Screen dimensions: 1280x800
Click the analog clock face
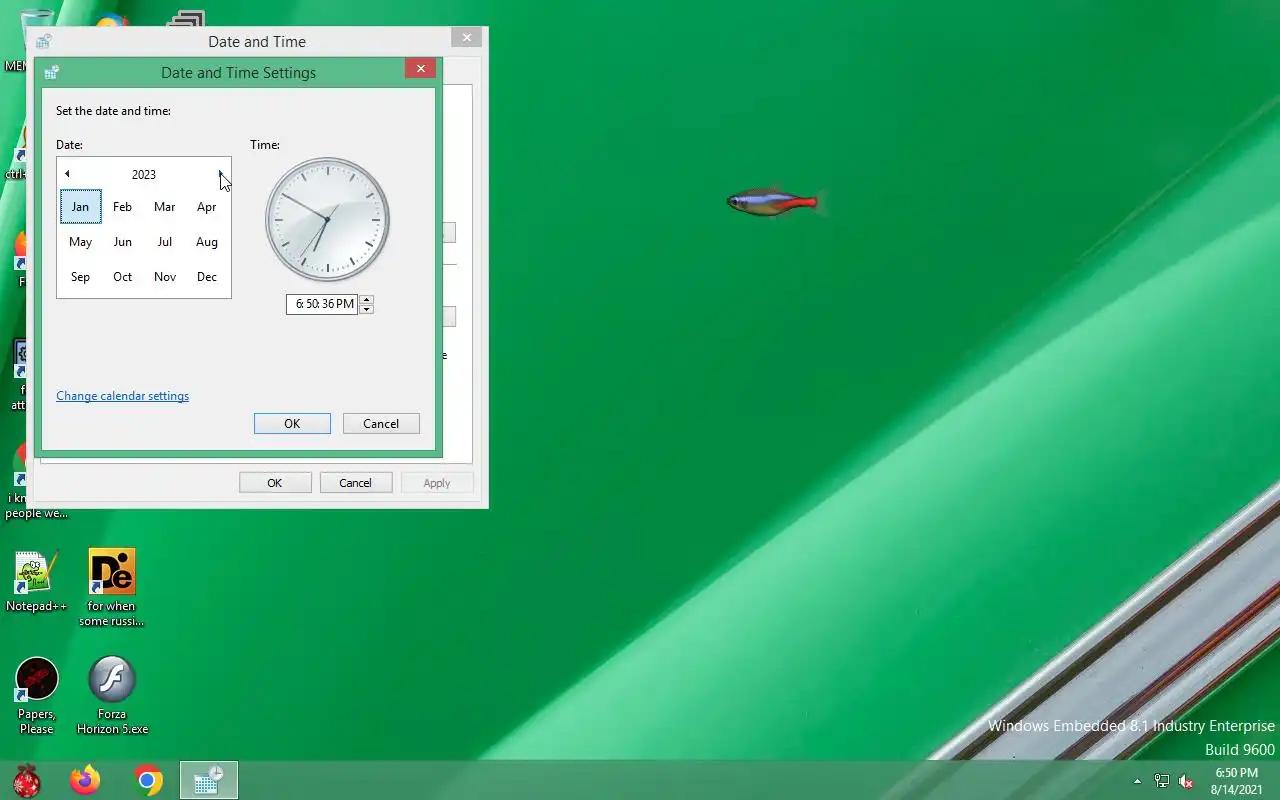pyautogui.click(x=327, y=220)
